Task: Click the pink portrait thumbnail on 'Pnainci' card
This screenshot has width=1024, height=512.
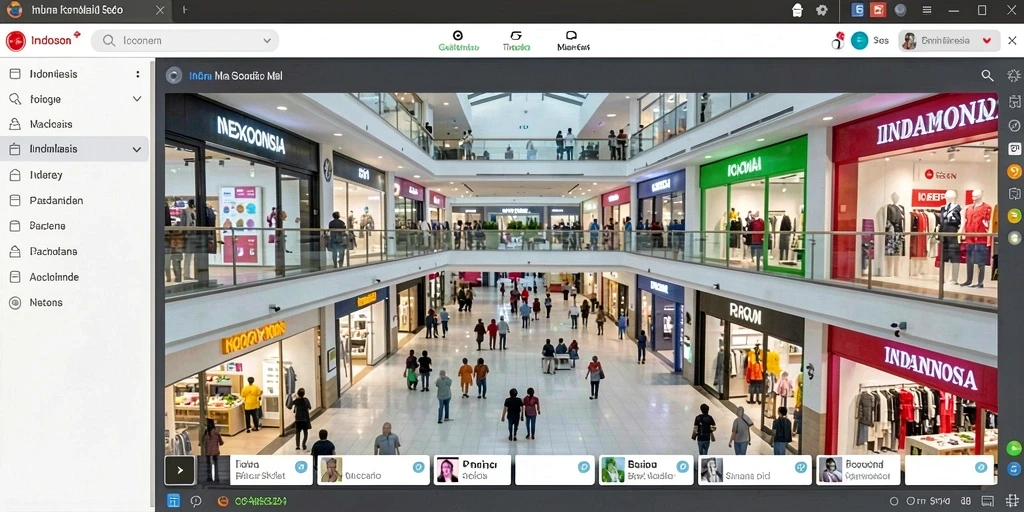Action: coord(447,470)
